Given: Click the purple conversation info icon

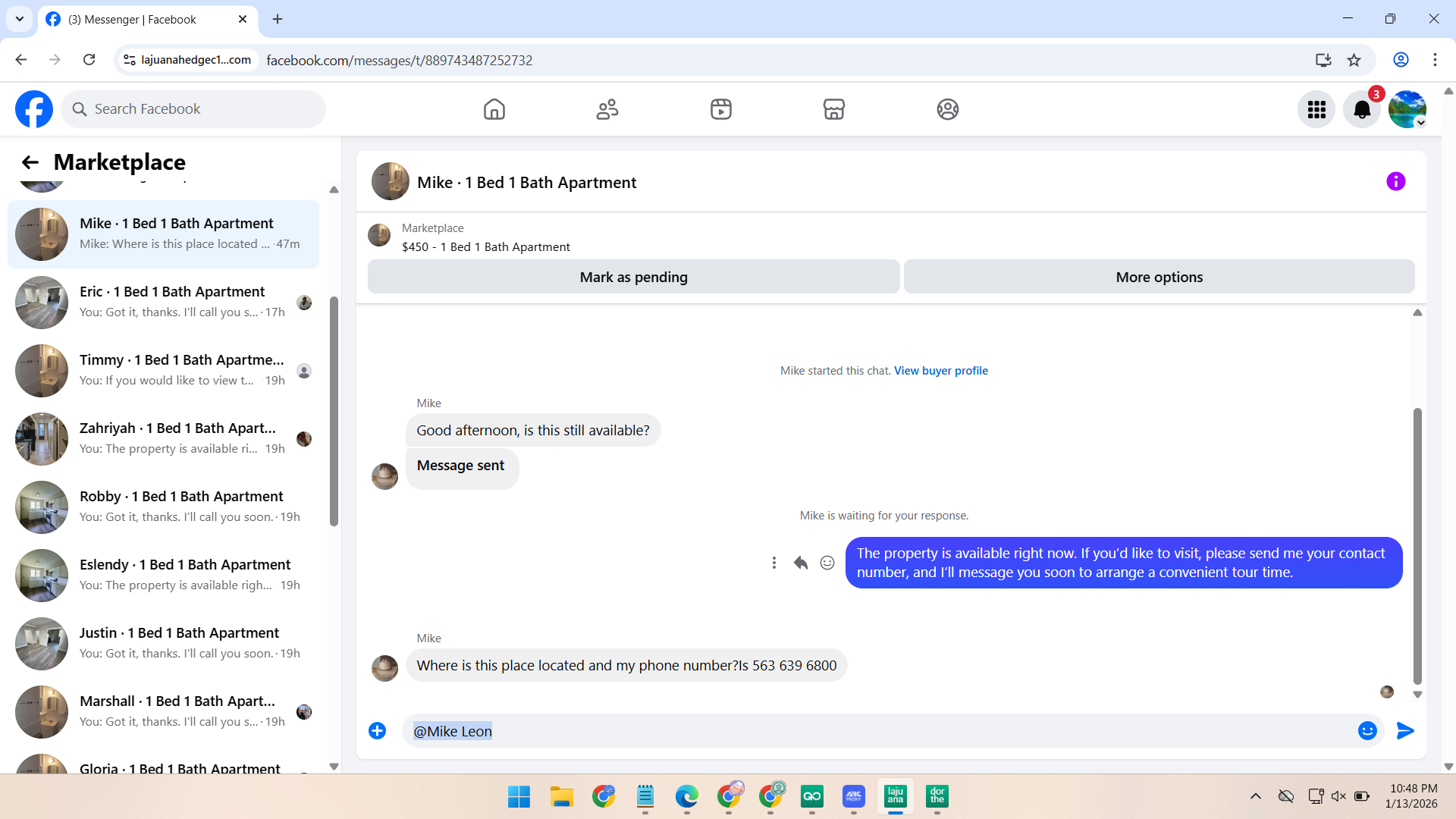Looking at the screenshot, I should tap(1395, 181).
